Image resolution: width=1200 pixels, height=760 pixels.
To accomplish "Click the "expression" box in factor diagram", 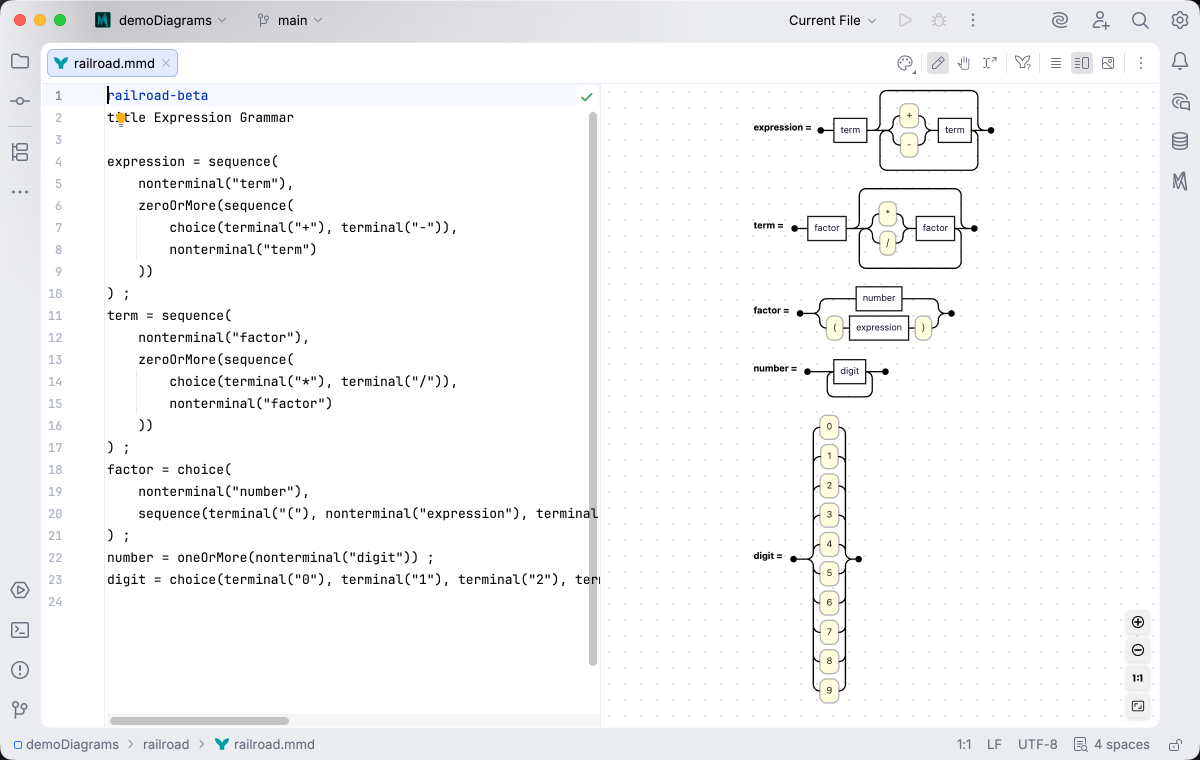I will [x=879, y=328].
